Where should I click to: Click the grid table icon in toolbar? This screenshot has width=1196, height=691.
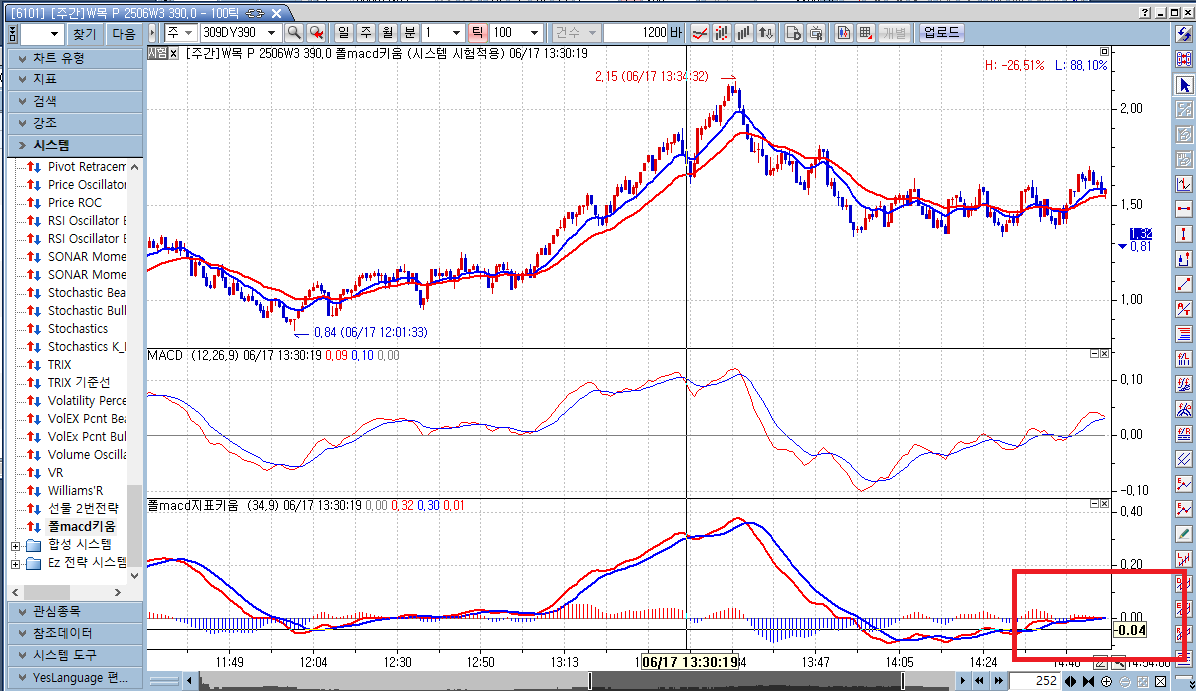coord(865,33)
